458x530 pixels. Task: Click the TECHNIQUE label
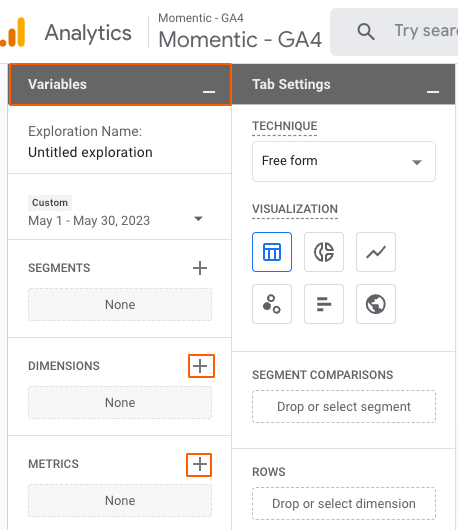coord(285,126)
